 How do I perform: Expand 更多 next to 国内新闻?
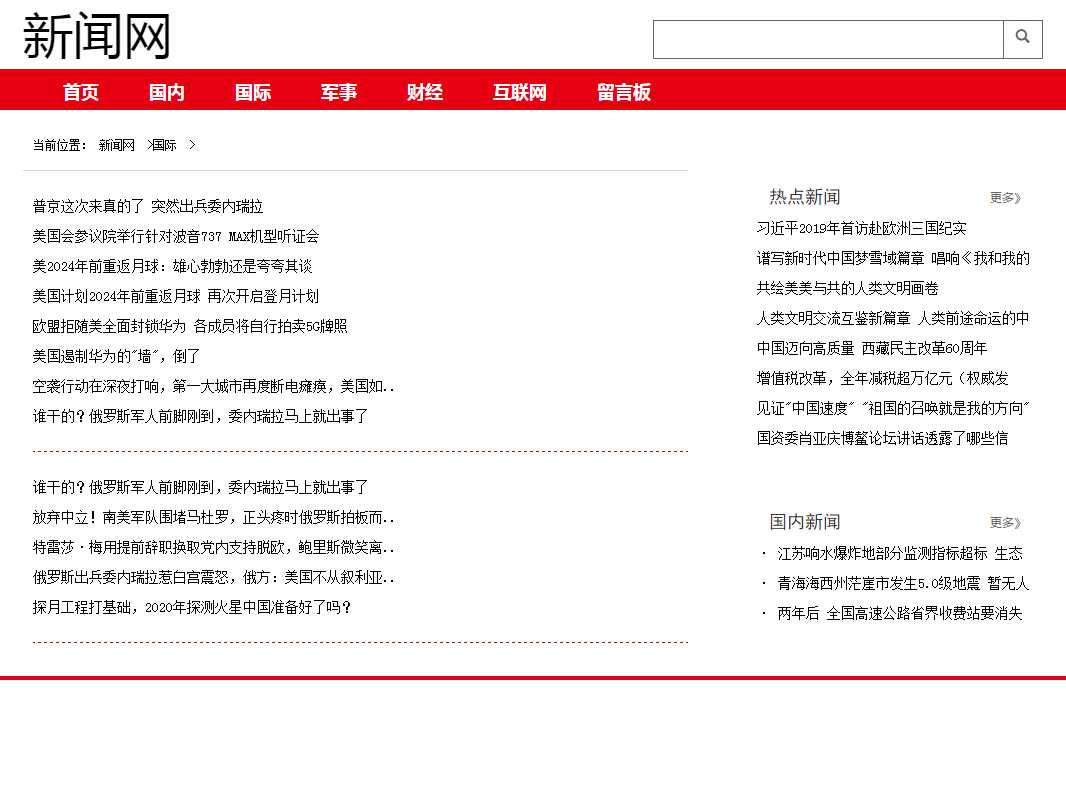[1005, 523]
